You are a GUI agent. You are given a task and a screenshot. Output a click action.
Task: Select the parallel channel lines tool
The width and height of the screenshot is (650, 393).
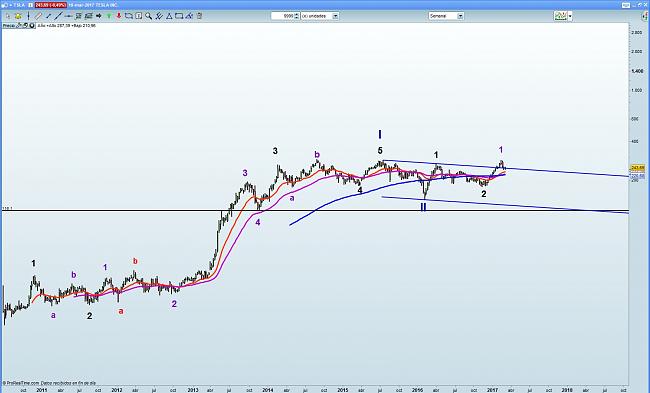pos(89,16)
